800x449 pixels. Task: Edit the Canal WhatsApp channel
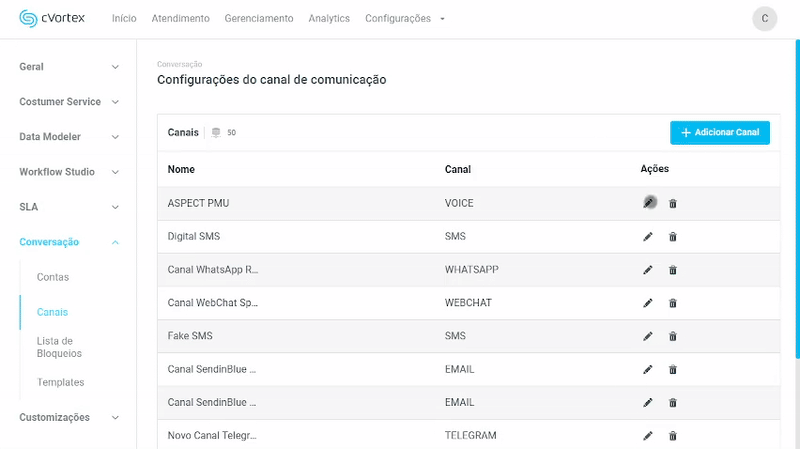[x=648, y=270]
